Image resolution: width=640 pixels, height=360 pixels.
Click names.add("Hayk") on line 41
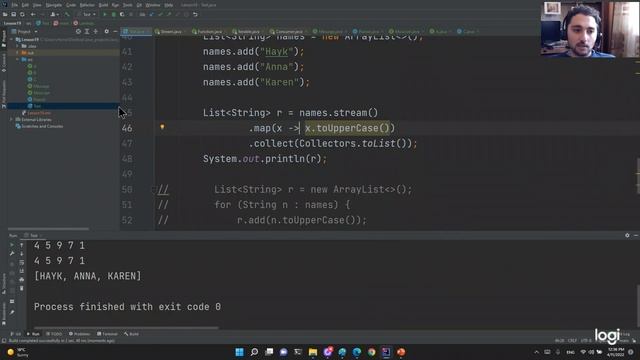[x=253, y=52]
